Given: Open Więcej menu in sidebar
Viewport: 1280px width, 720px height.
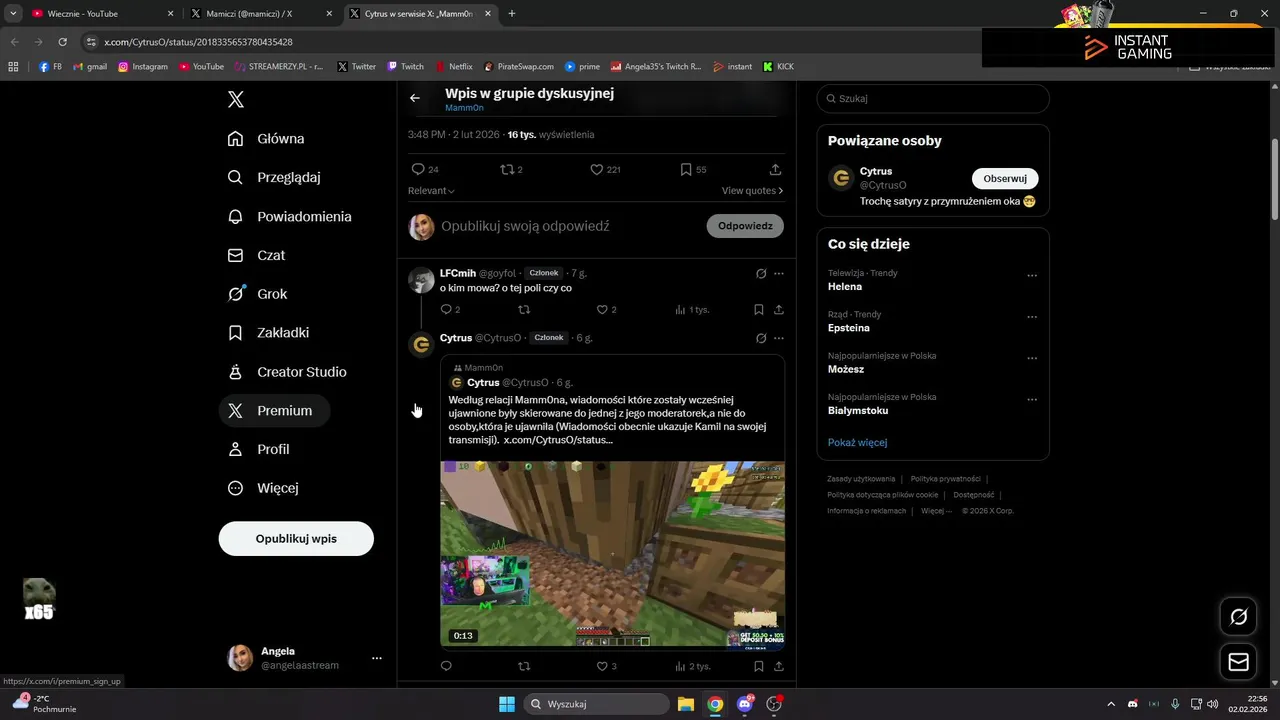Looking at the screenshot, I should tap(263, 488).
